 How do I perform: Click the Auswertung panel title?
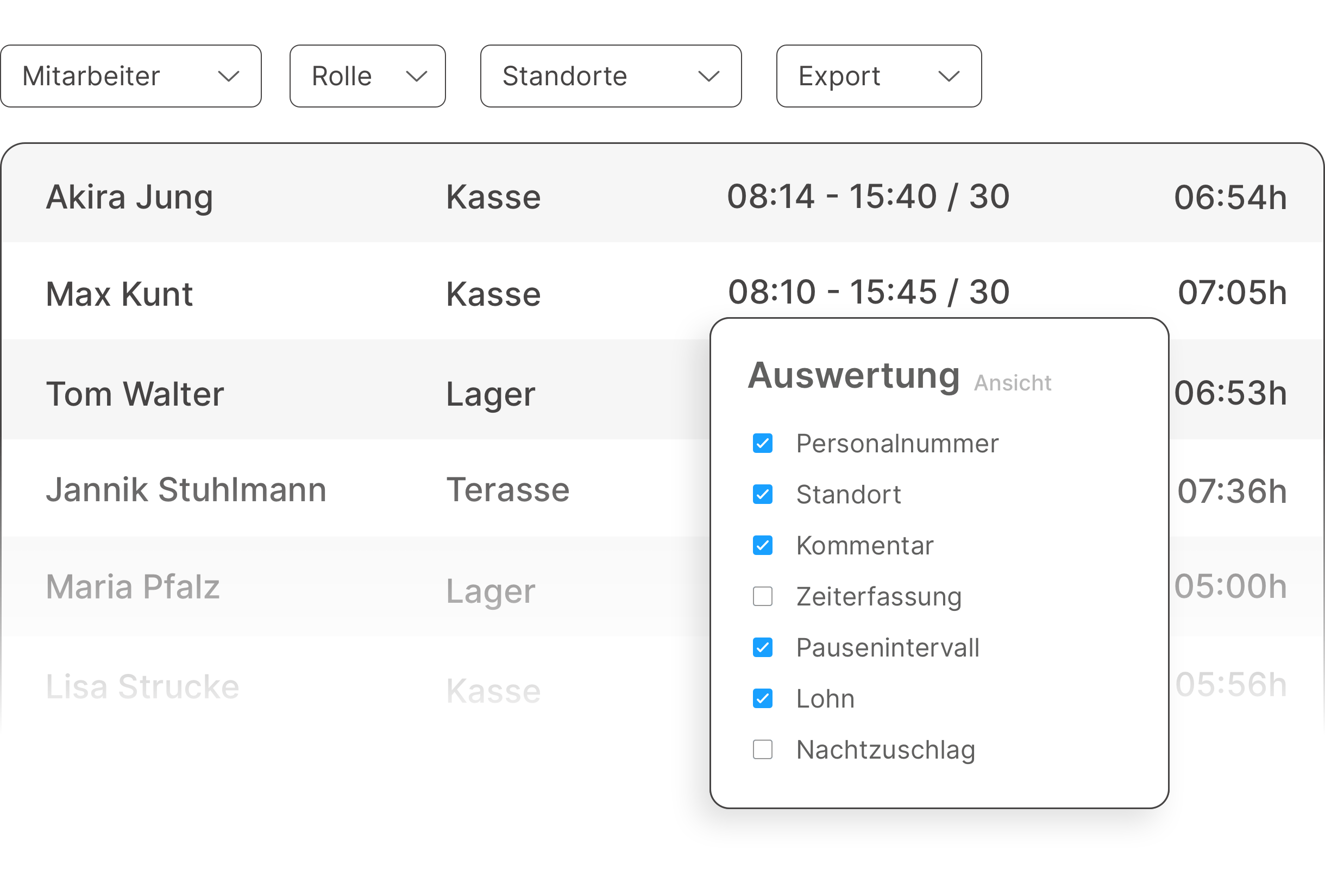click(x=853, y=376)
